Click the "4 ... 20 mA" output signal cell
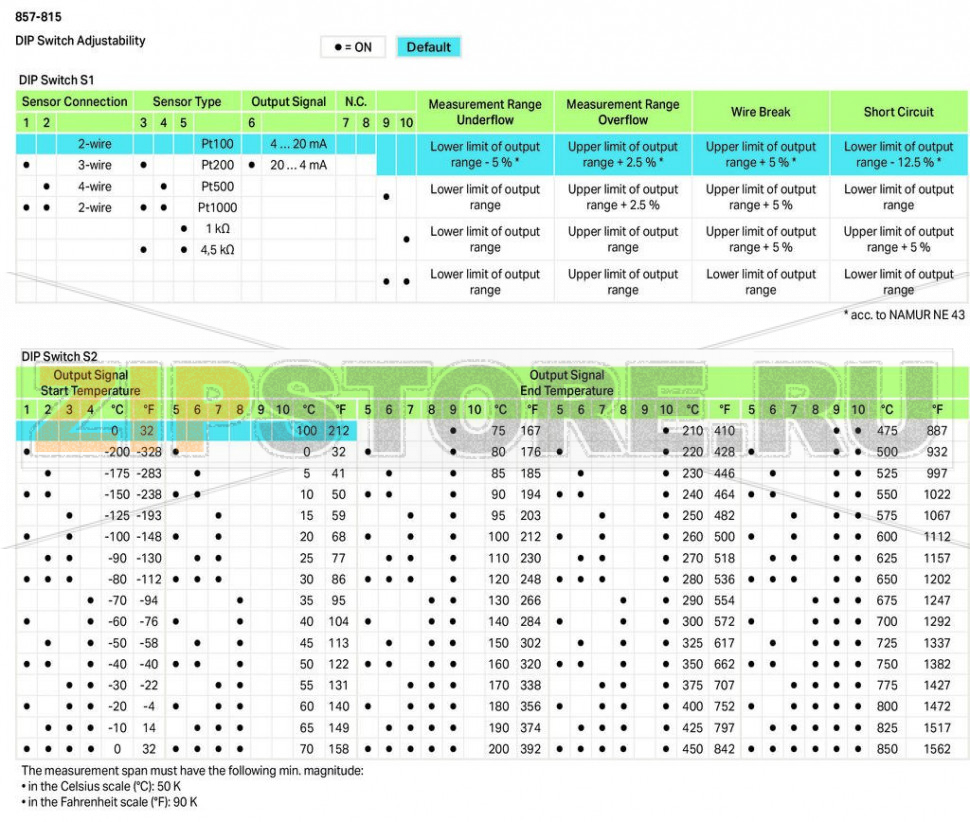The image size is (970, 822). click(298, 144)
